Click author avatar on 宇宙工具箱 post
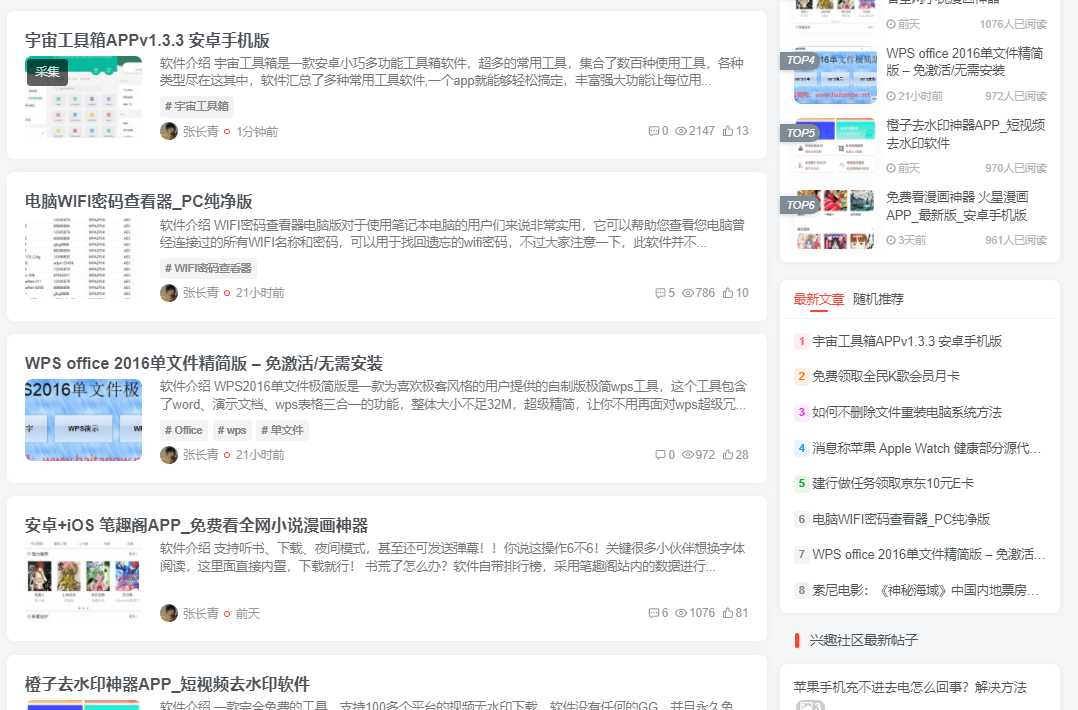 point(169,131)
